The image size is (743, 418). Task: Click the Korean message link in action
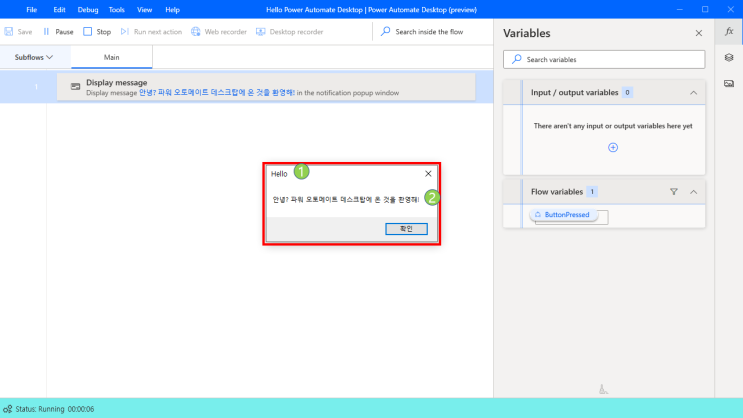tap(217, 92)
